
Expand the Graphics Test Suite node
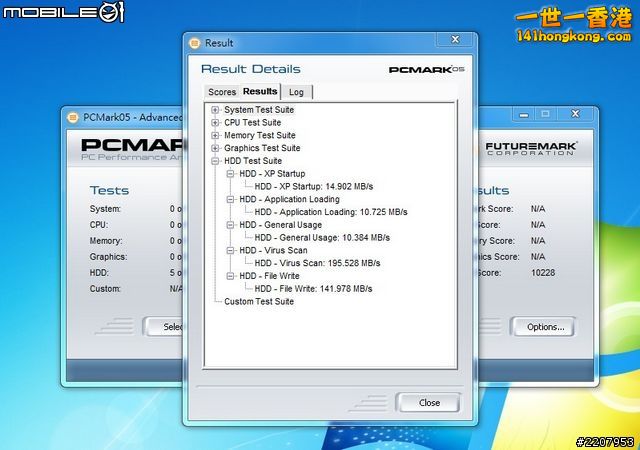pos(215,148)
